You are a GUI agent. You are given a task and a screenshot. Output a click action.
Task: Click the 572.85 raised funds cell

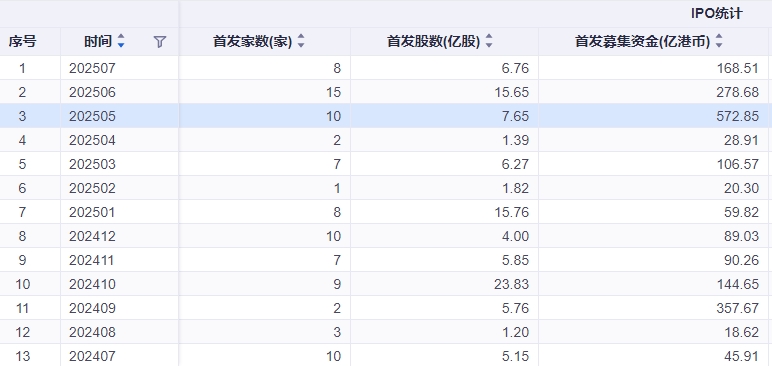click(x=654, y=116)
